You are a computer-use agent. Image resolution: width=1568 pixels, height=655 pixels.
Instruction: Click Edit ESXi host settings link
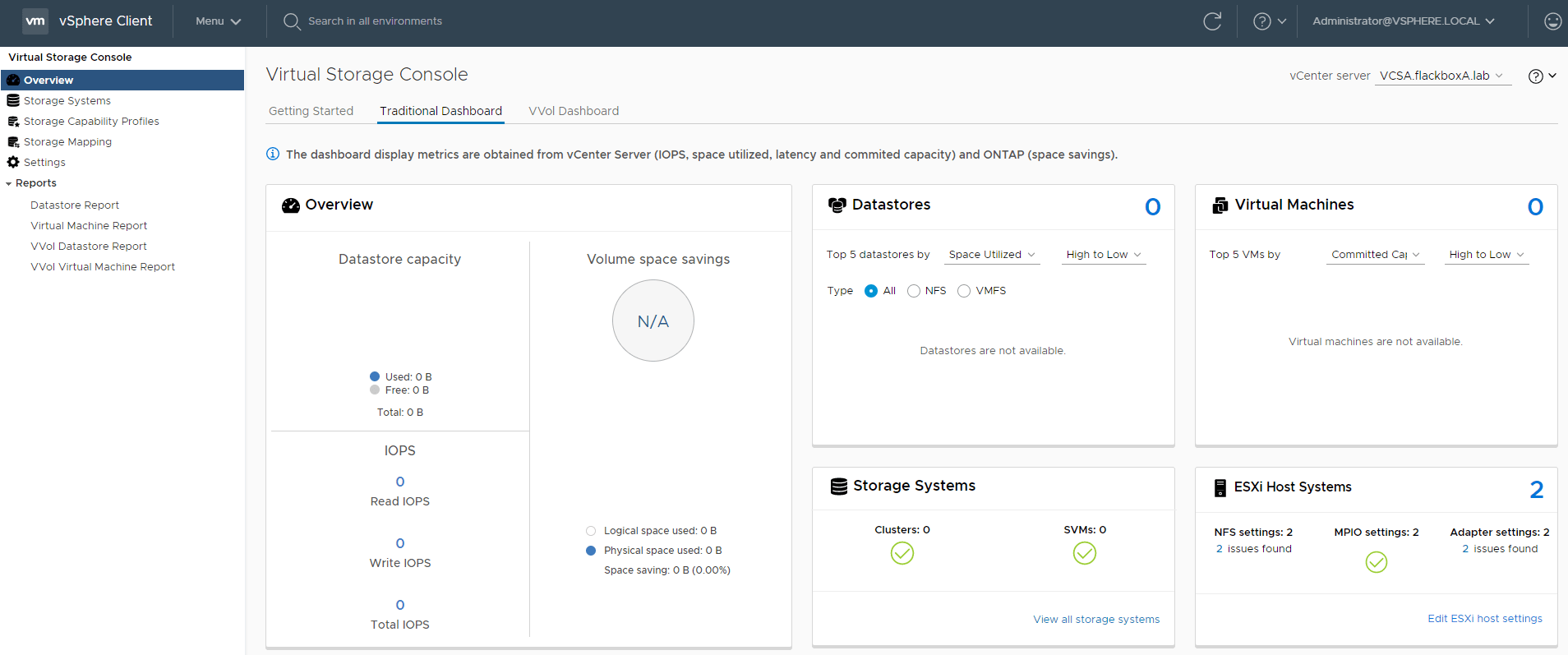1484,618
